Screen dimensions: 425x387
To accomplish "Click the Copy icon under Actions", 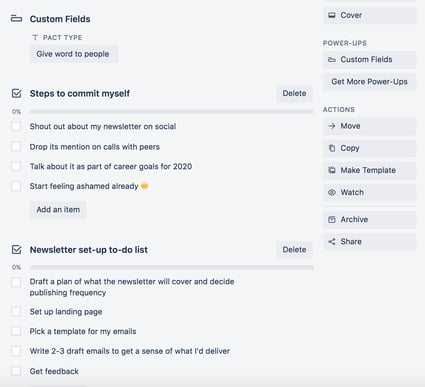I will (x=332, y=148).
